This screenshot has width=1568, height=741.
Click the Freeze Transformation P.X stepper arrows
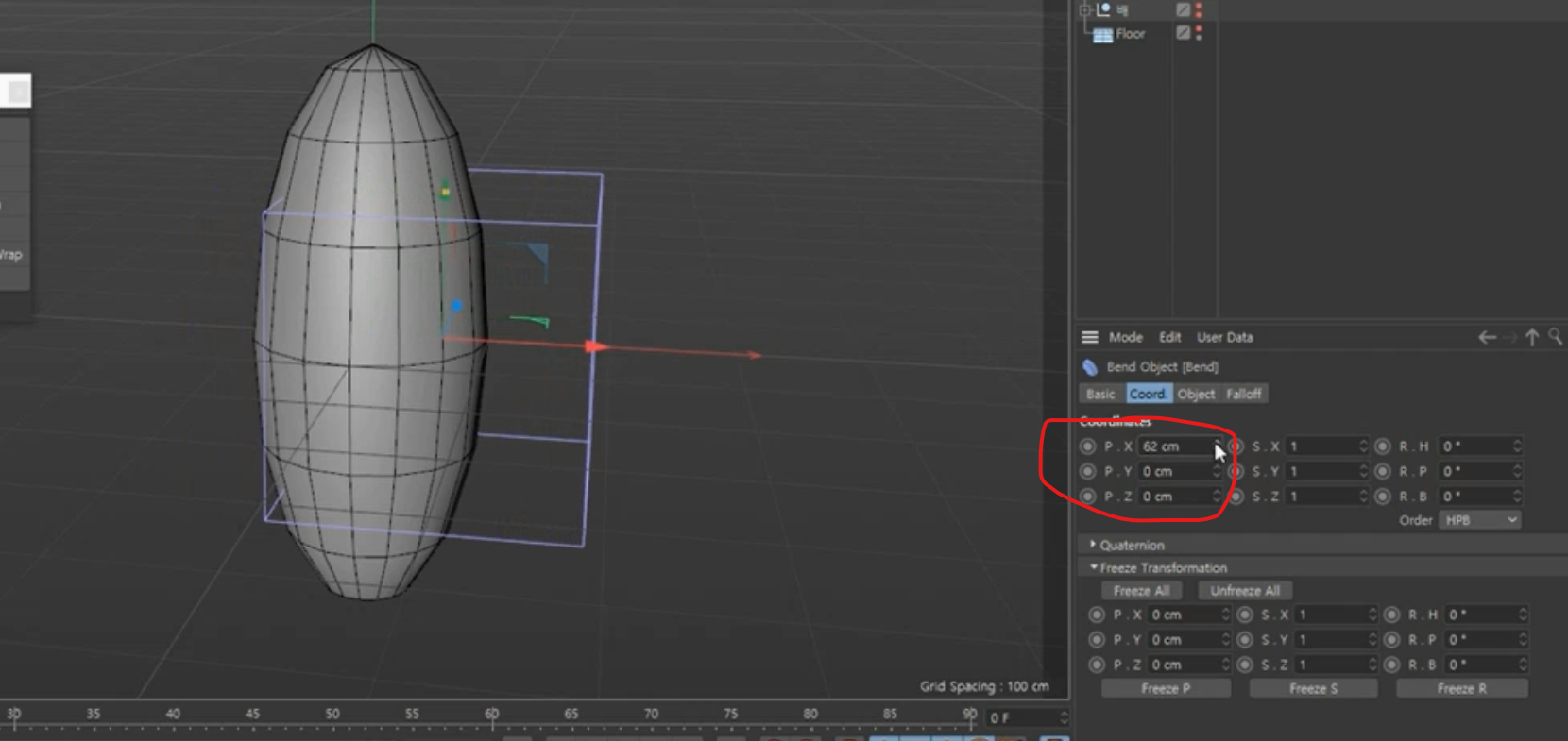(x=1225, y=615)
